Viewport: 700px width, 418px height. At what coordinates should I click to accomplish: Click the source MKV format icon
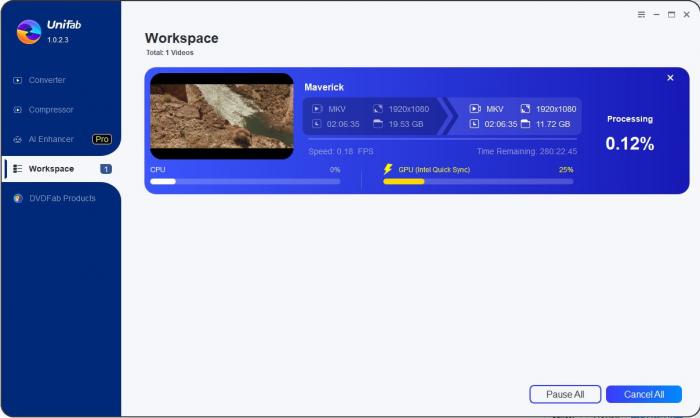[317, 108]
